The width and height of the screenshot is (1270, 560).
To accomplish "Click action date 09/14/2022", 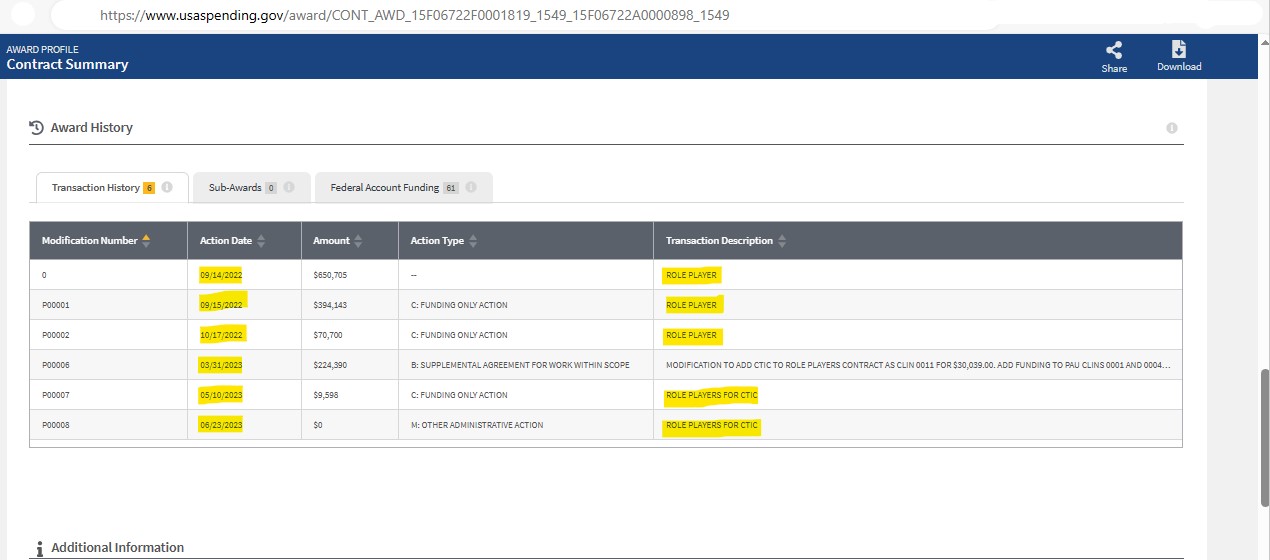I will [221, 275].
